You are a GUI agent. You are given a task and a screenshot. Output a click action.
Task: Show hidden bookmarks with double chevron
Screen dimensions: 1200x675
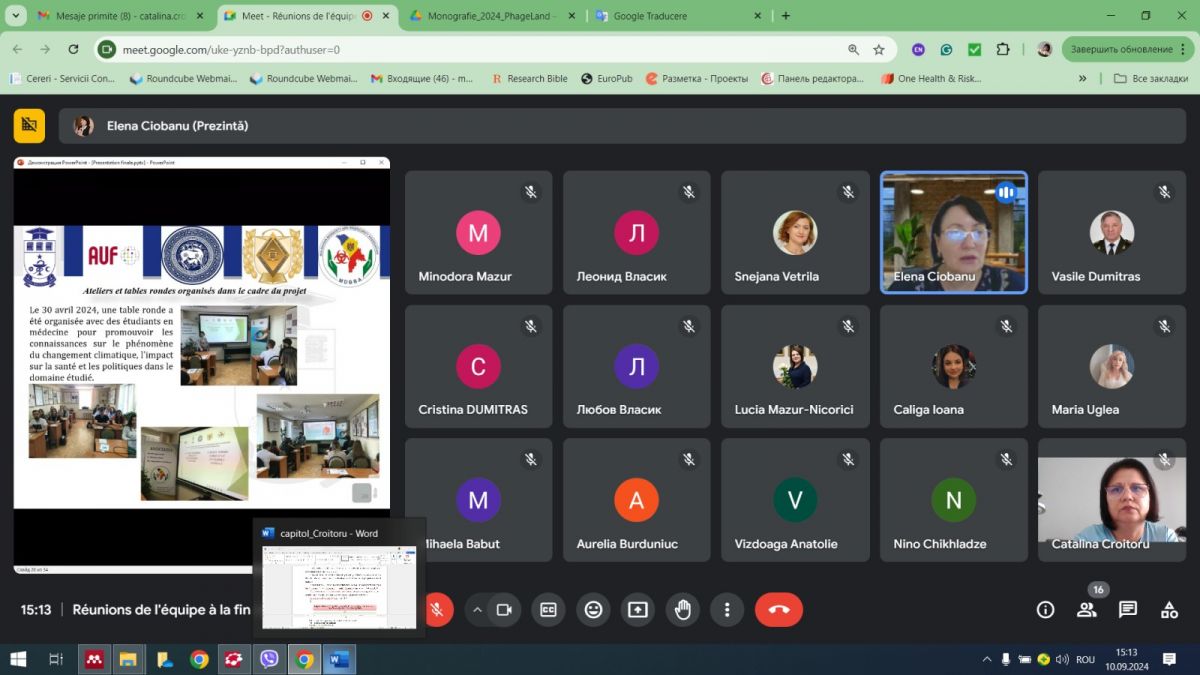point(1082,78)
